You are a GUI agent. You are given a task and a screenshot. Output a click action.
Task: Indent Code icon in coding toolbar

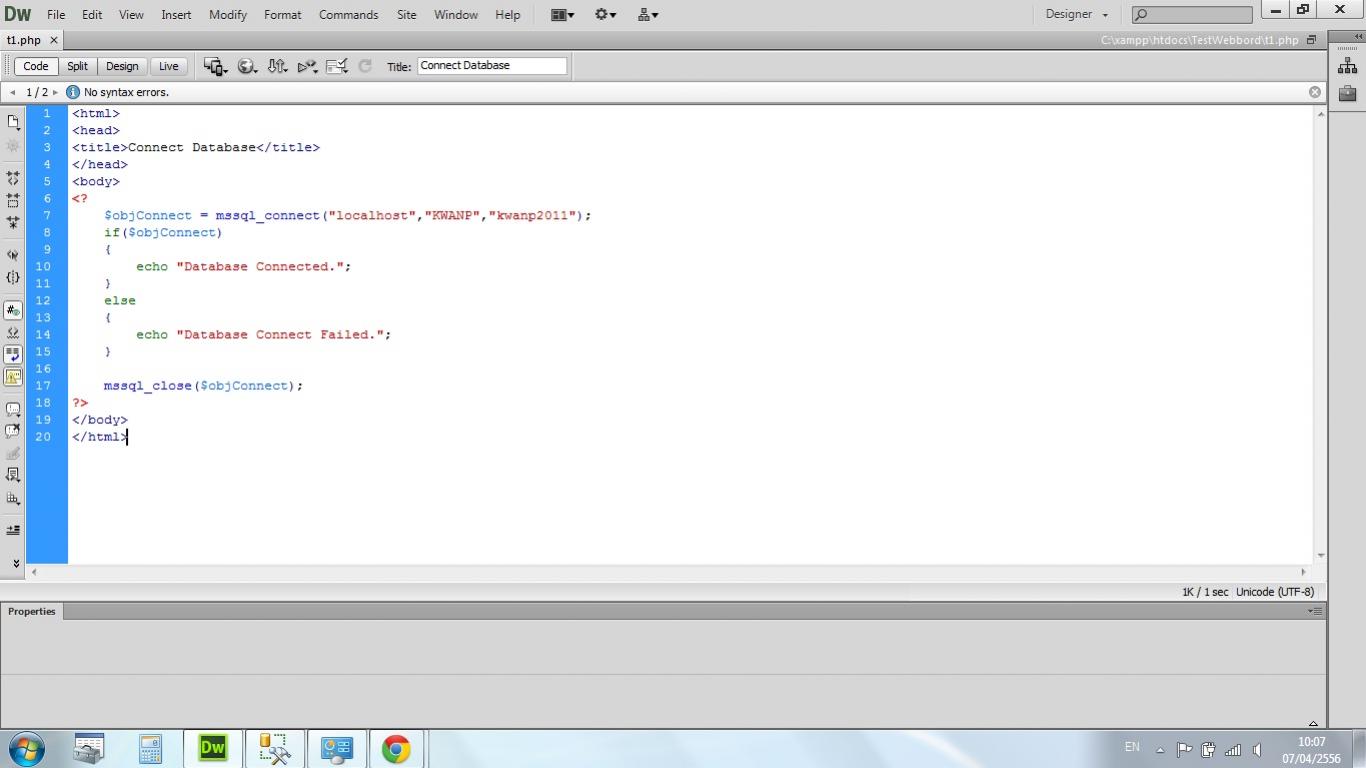click(13, 530)
